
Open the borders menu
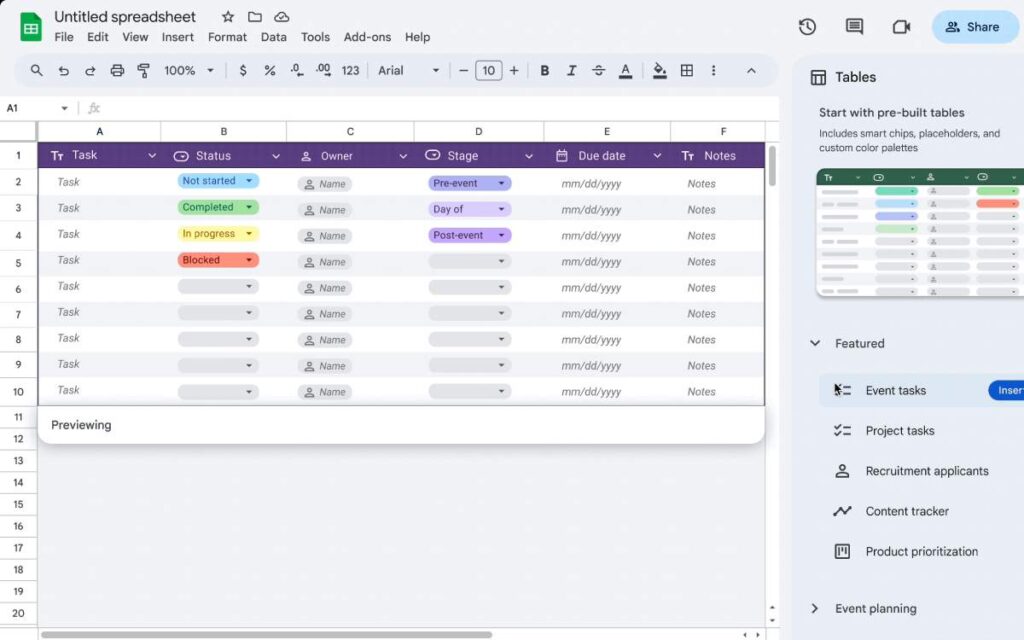[687, 71]
